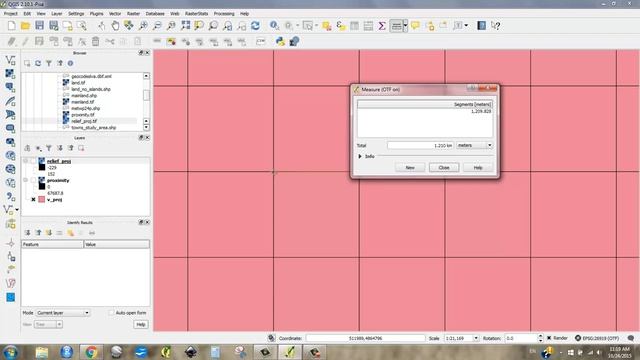Toggle visibility of relief_proj layer
This screenshot has height=360, width=640.
pos(33,161)
